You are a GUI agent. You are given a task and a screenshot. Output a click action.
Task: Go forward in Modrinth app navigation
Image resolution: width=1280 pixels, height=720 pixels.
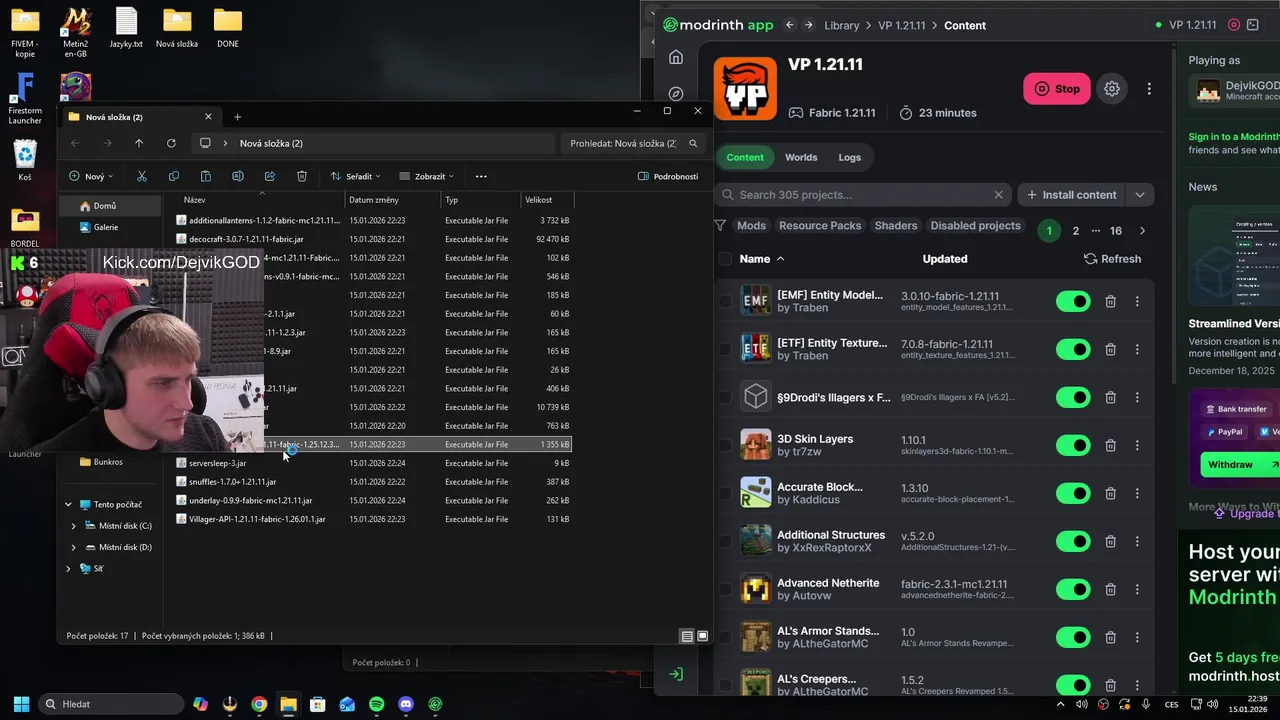pos(808,25)
